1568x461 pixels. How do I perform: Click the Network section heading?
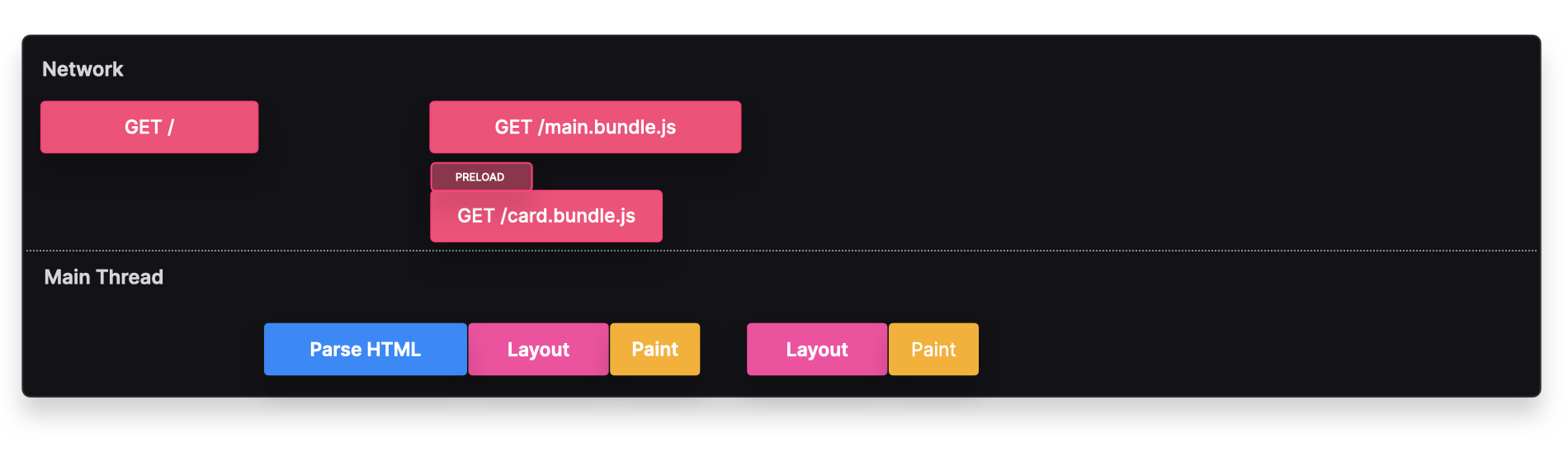tap(83, 69)
